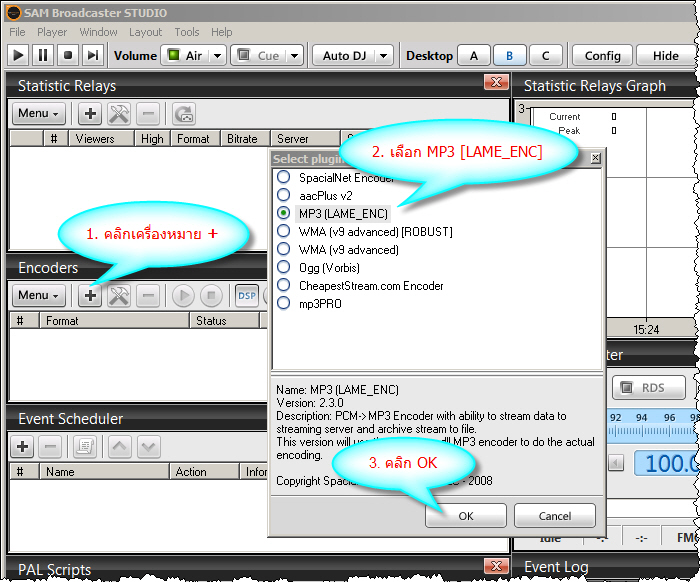
Task: Add a new Statistic Relay with plus icon
Action: pos(90,114)
